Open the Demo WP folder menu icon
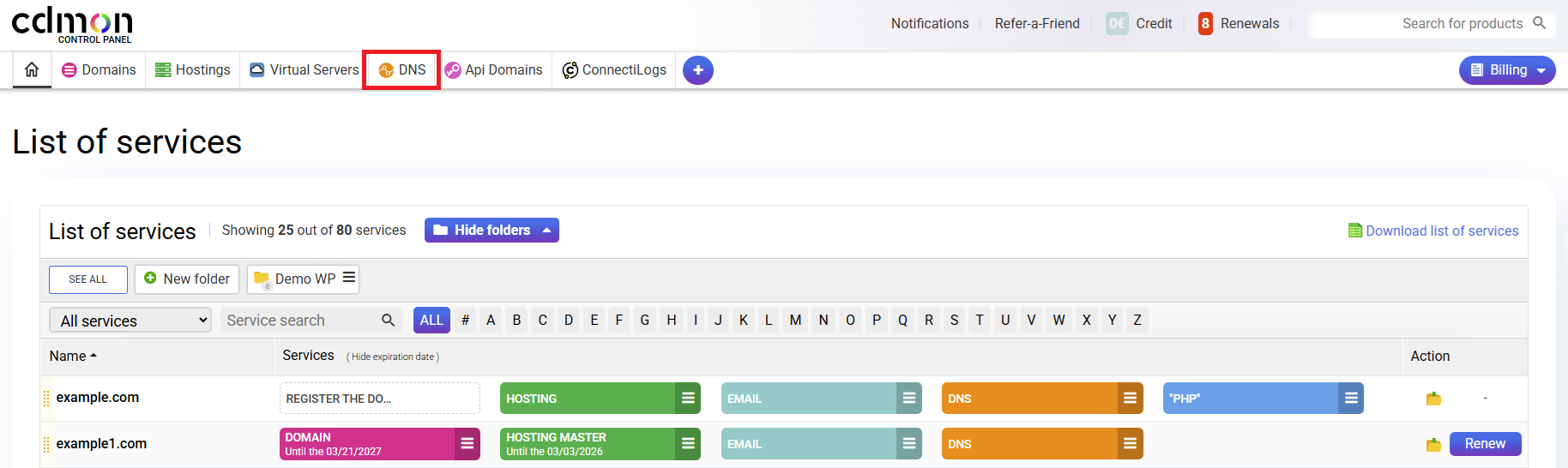1568x468 pixels. click(x=348, y=278)
